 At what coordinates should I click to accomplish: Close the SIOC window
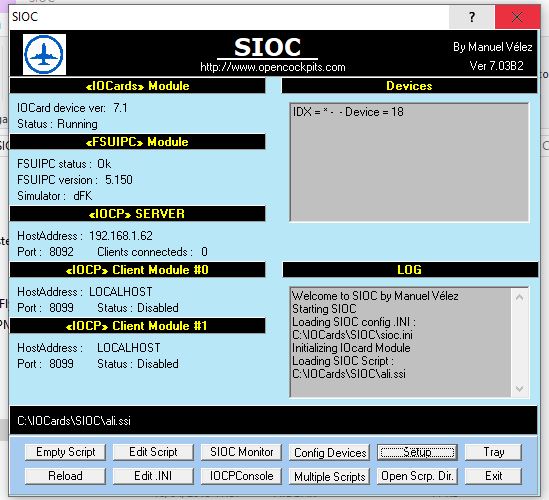coord(517,17)
